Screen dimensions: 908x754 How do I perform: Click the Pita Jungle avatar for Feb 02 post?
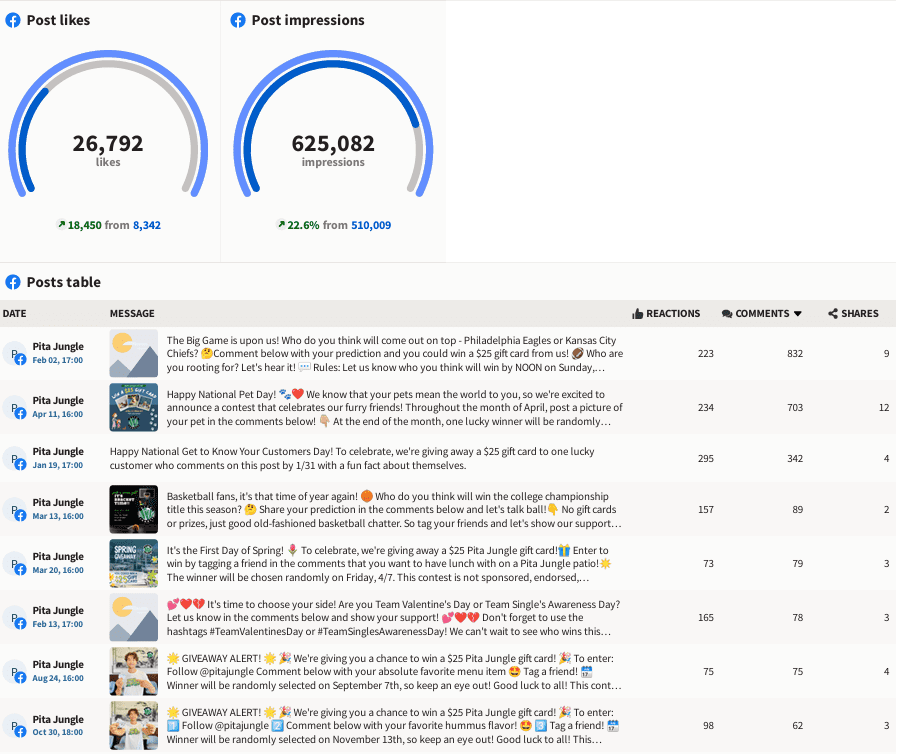[16, 354]
